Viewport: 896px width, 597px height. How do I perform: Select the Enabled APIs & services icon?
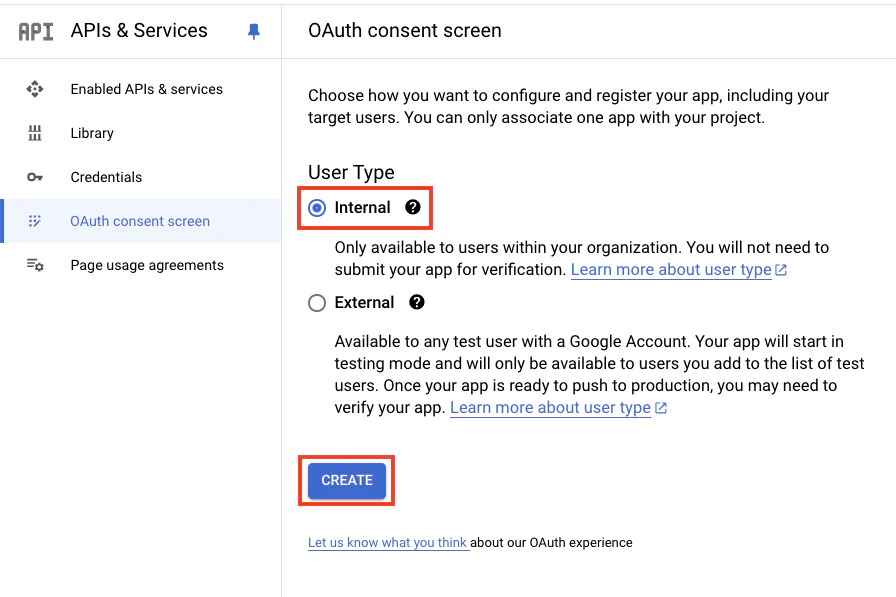pyautogui.click(x=34, y=89)
